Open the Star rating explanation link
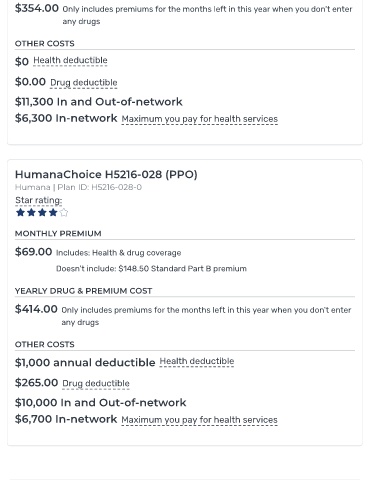Viewport: 370px width, 480px height. coord(39,200)
